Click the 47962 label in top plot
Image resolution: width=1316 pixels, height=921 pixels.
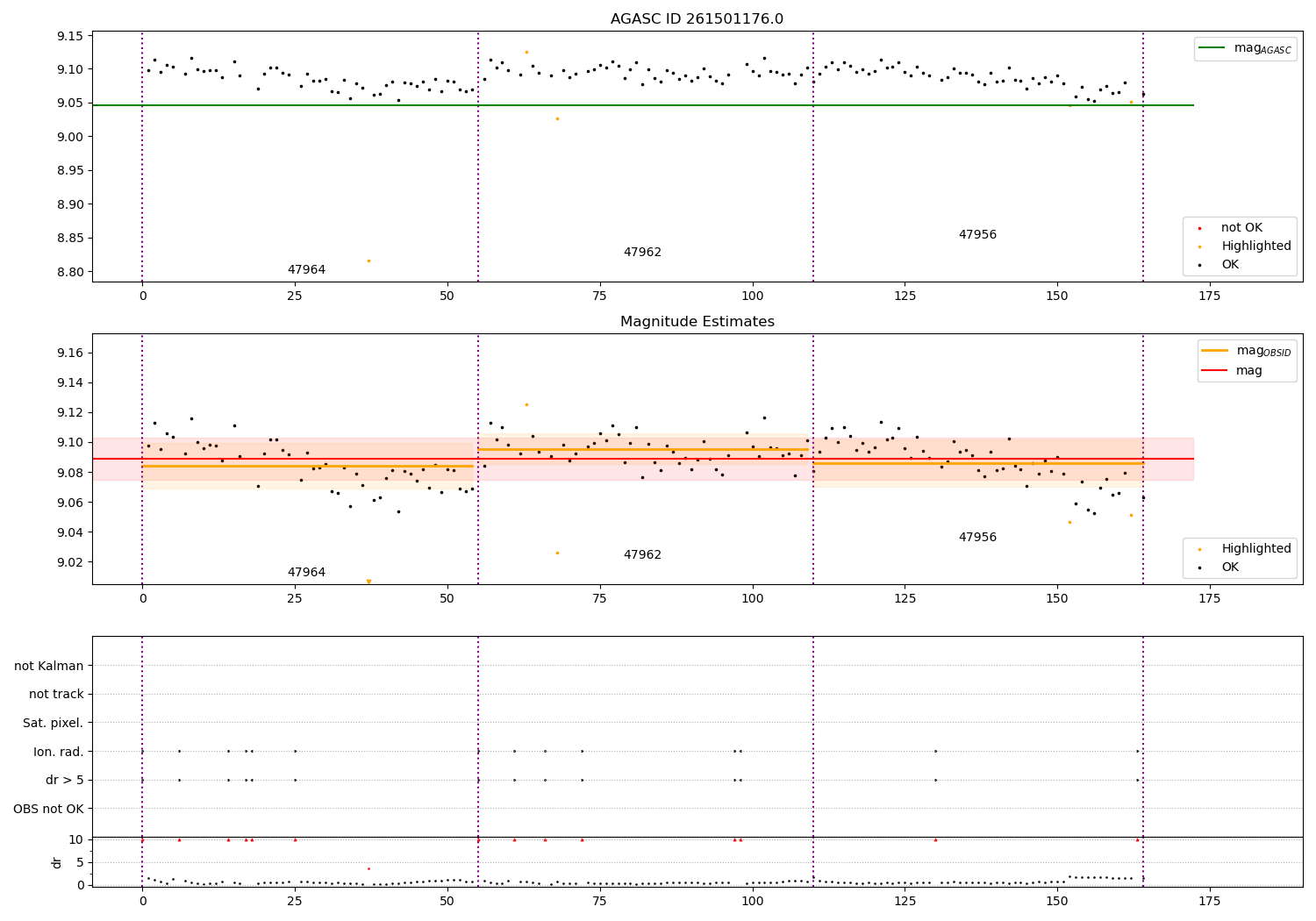point(642,253)
